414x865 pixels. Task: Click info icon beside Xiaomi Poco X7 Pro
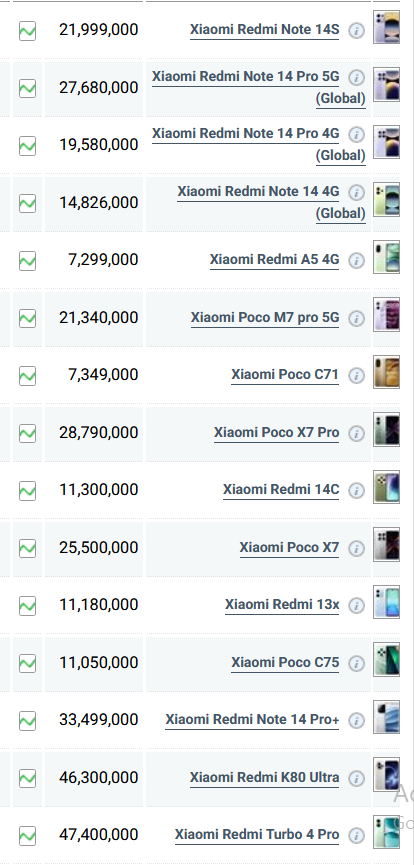pos(357,434)
